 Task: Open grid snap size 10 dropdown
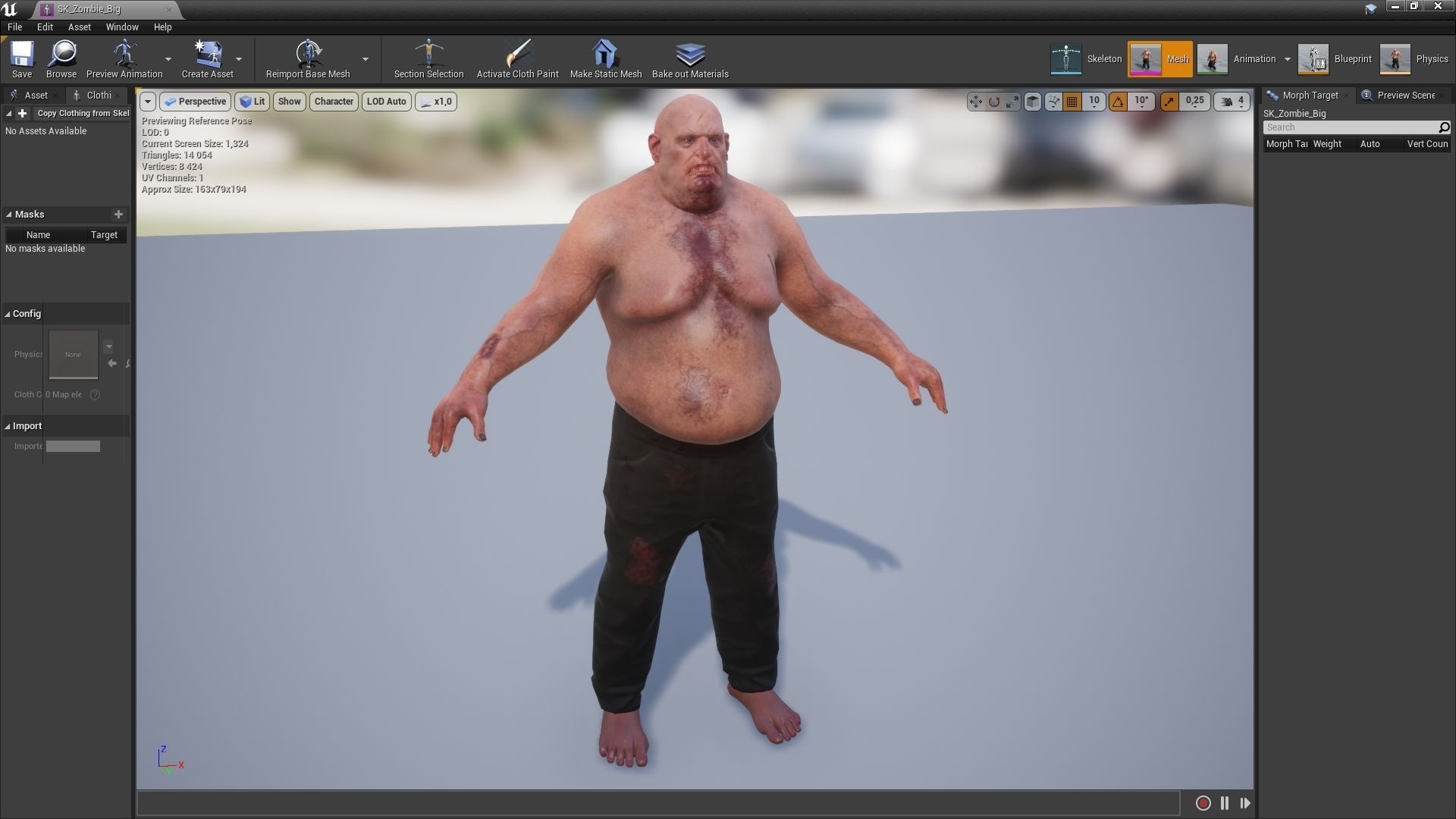pos(1094,102)
